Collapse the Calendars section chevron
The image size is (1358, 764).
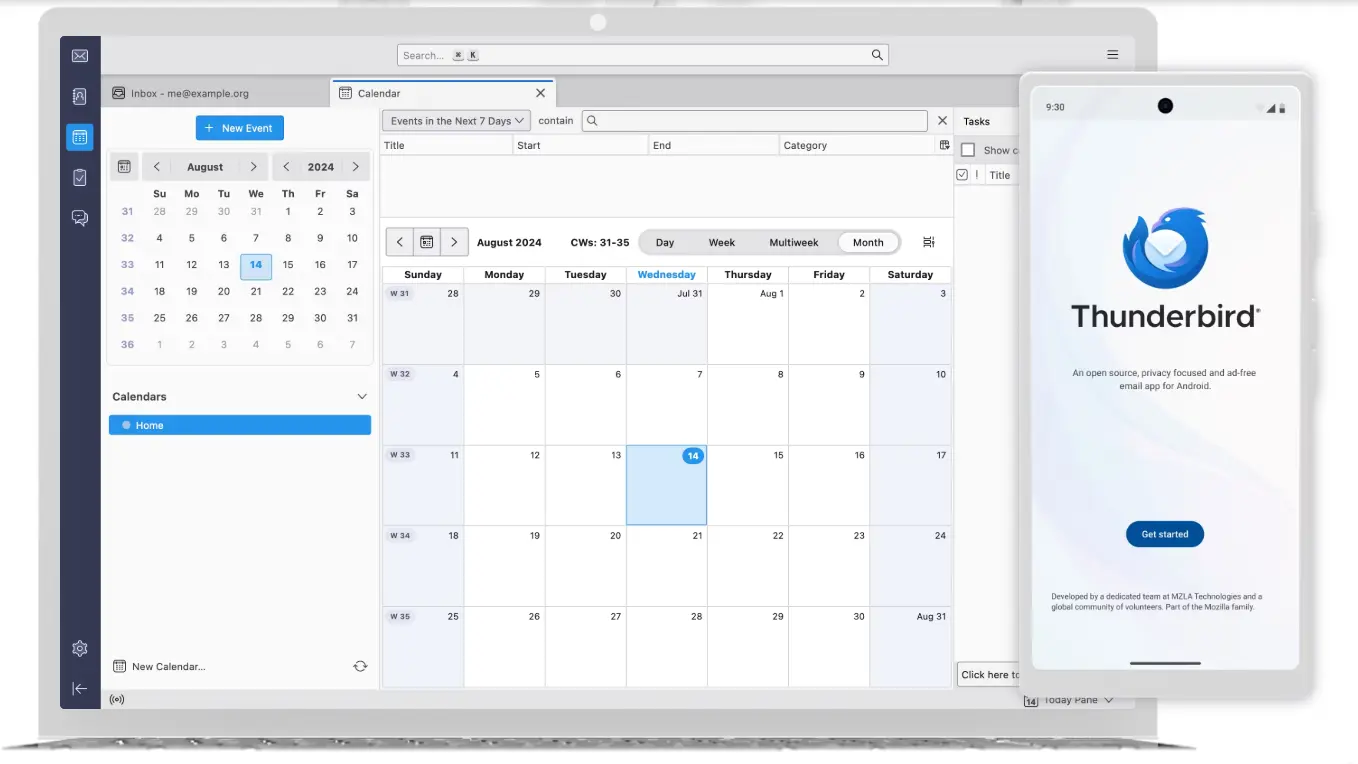pyautogui.click(x=362, y=397)
